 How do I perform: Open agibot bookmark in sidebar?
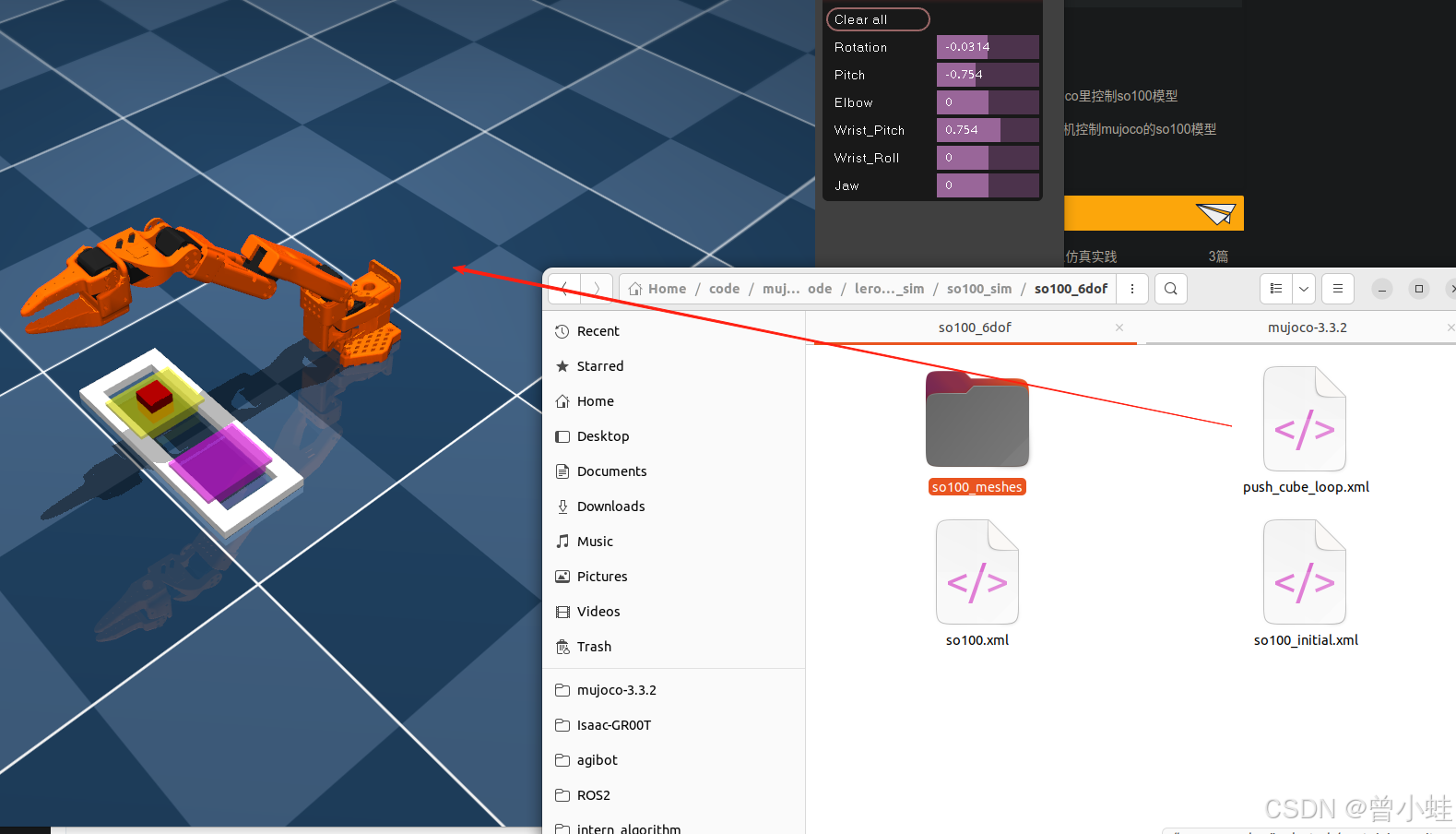tap(673, 760)
